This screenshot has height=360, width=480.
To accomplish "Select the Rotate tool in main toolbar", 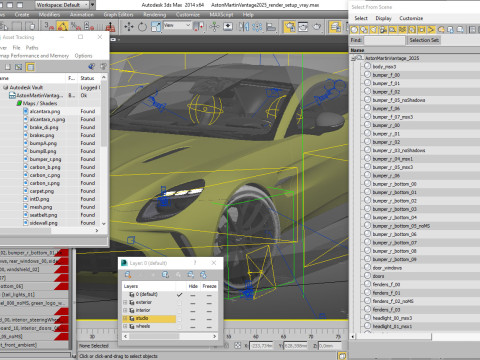I will [x=142, y=27].
